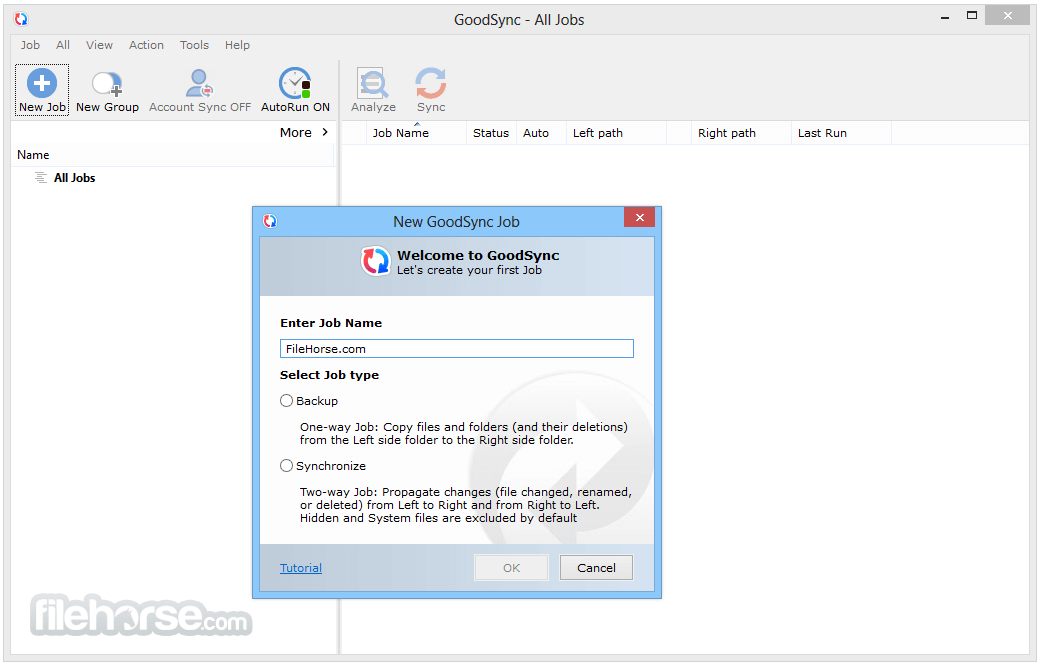This screenshot has height=666, width=1042.
Task: Click GoodSync logo in main title bar
Action: tap(21, 19)
